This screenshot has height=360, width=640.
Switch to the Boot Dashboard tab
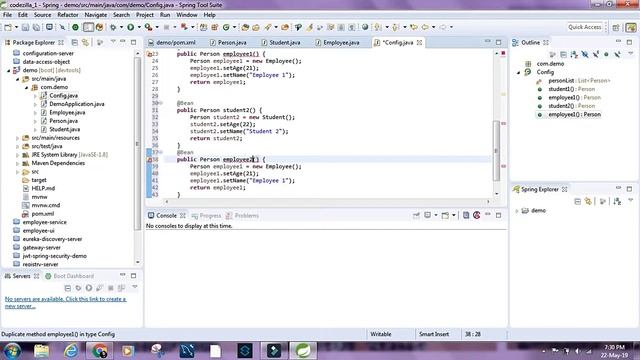[x=69, y=276]
